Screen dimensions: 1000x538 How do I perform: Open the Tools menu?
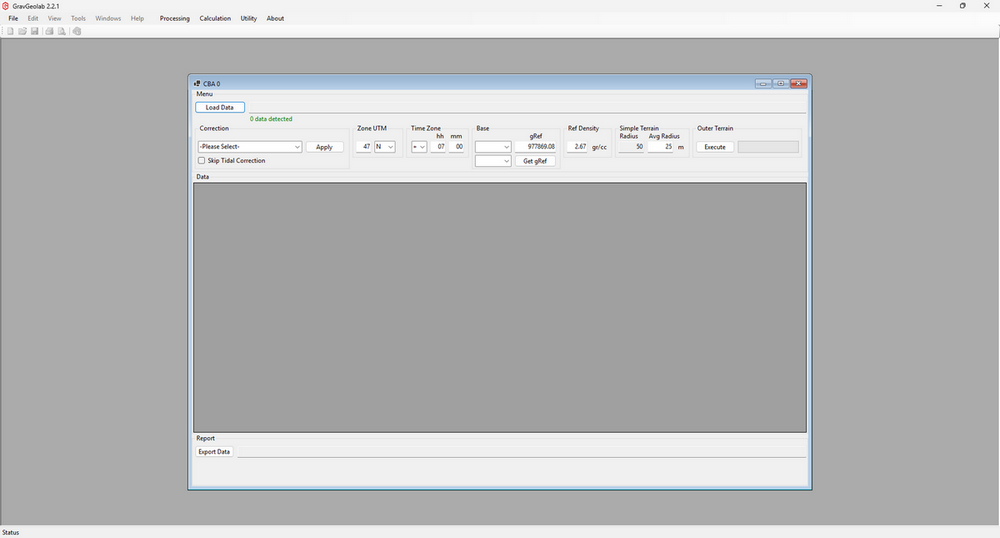coord(78,18)
